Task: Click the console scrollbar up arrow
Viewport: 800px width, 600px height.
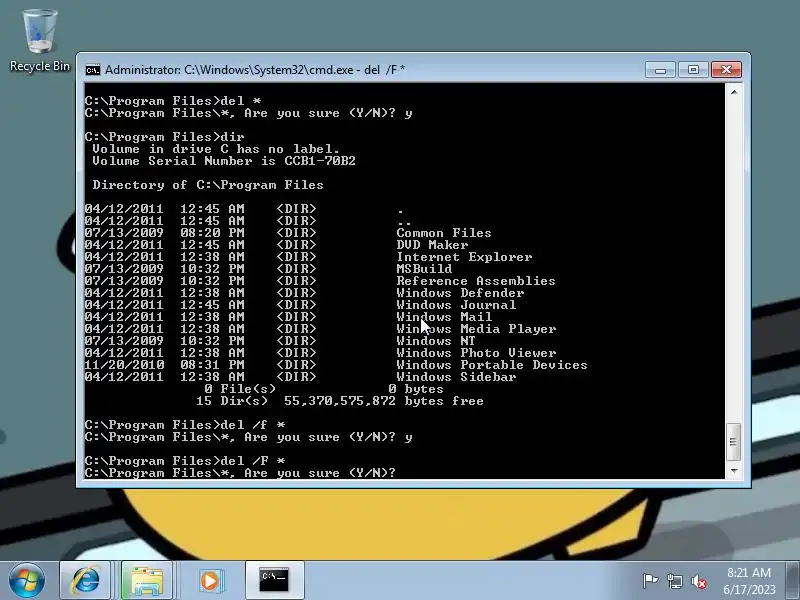Action: point(734,92)
